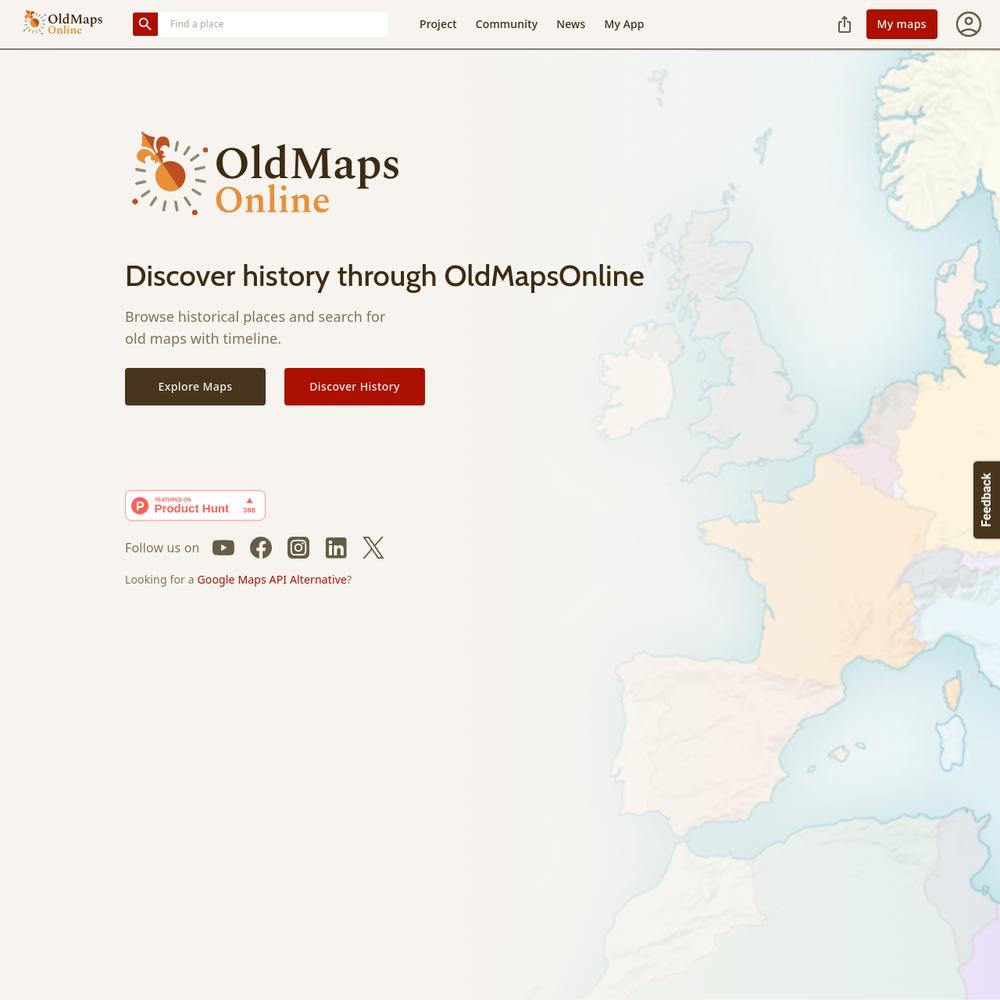This screenshot has height=1000, width=1000.
Task: Open the My App menu item
Action: coord(624,24)
